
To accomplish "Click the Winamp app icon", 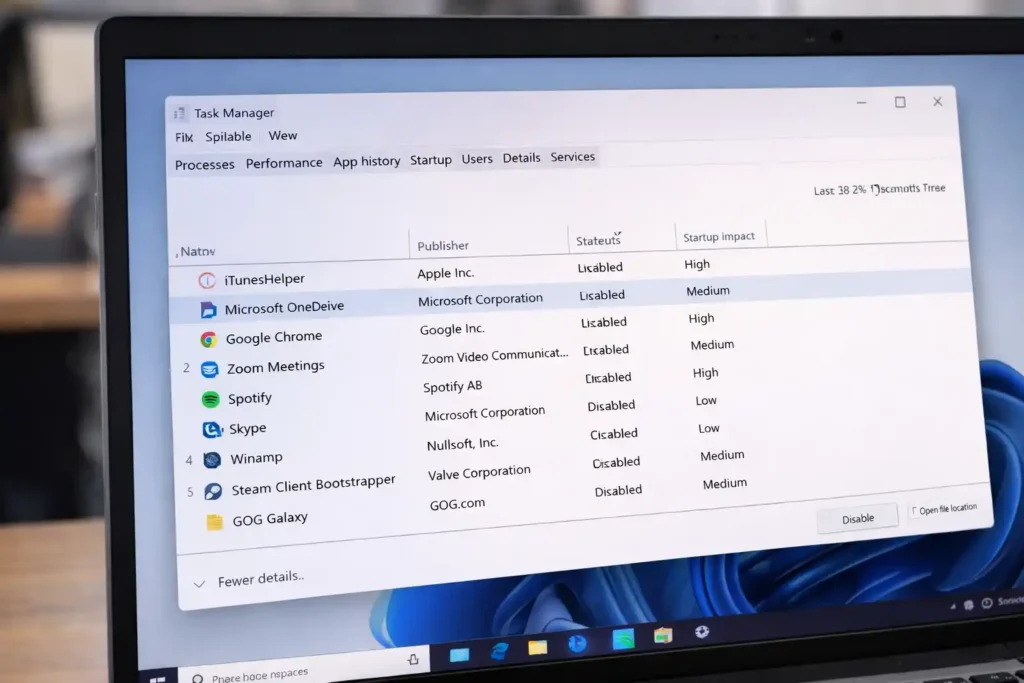I will 212,460.
